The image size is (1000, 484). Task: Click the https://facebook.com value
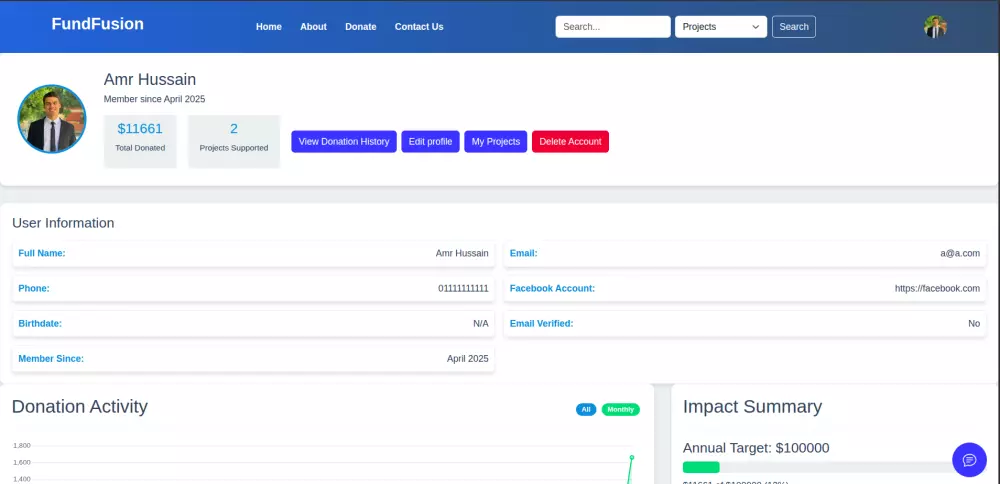pos(938,288)
